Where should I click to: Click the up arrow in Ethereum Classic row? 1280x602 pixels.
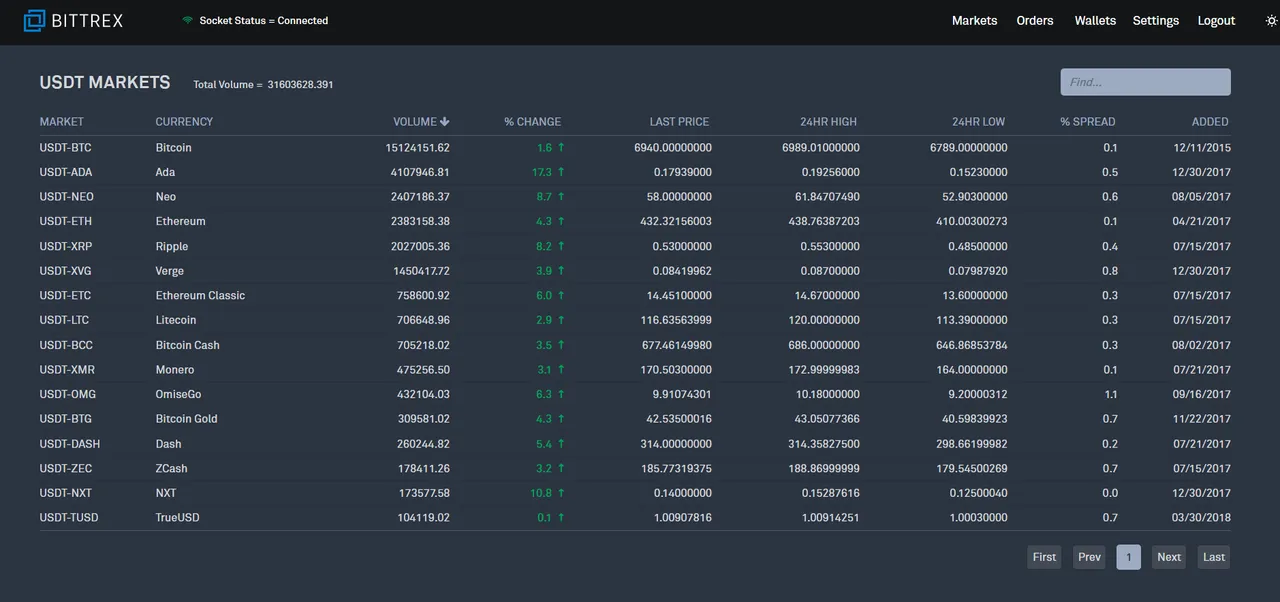561,296
